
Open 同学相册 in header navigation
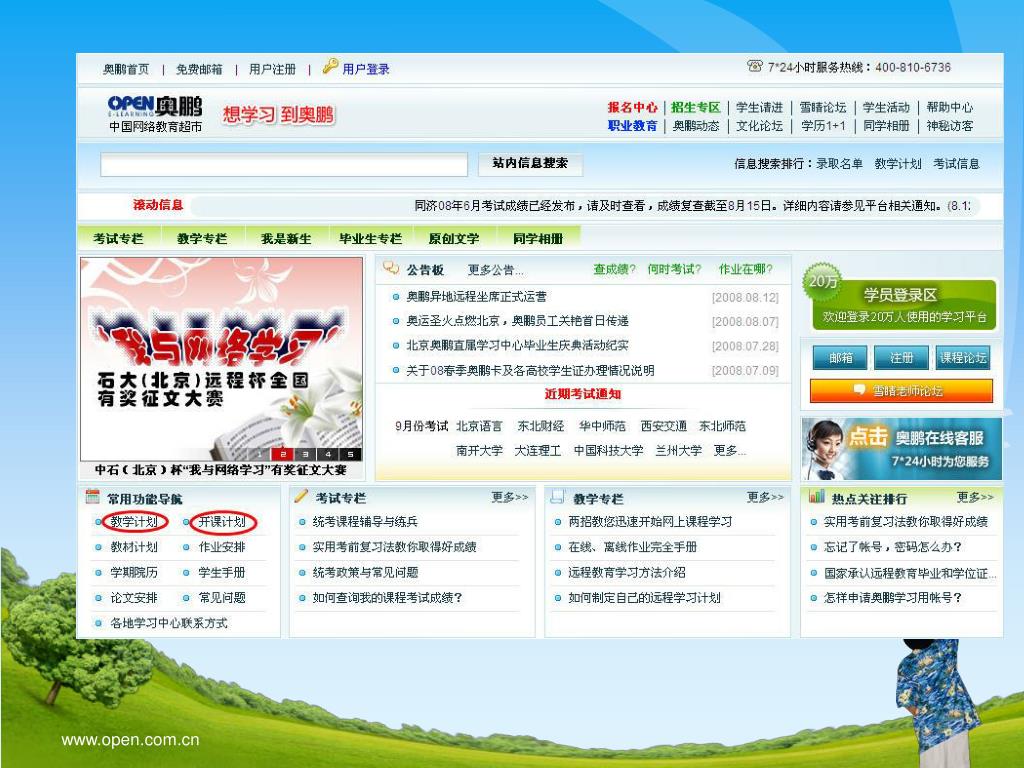click(886, 125)
